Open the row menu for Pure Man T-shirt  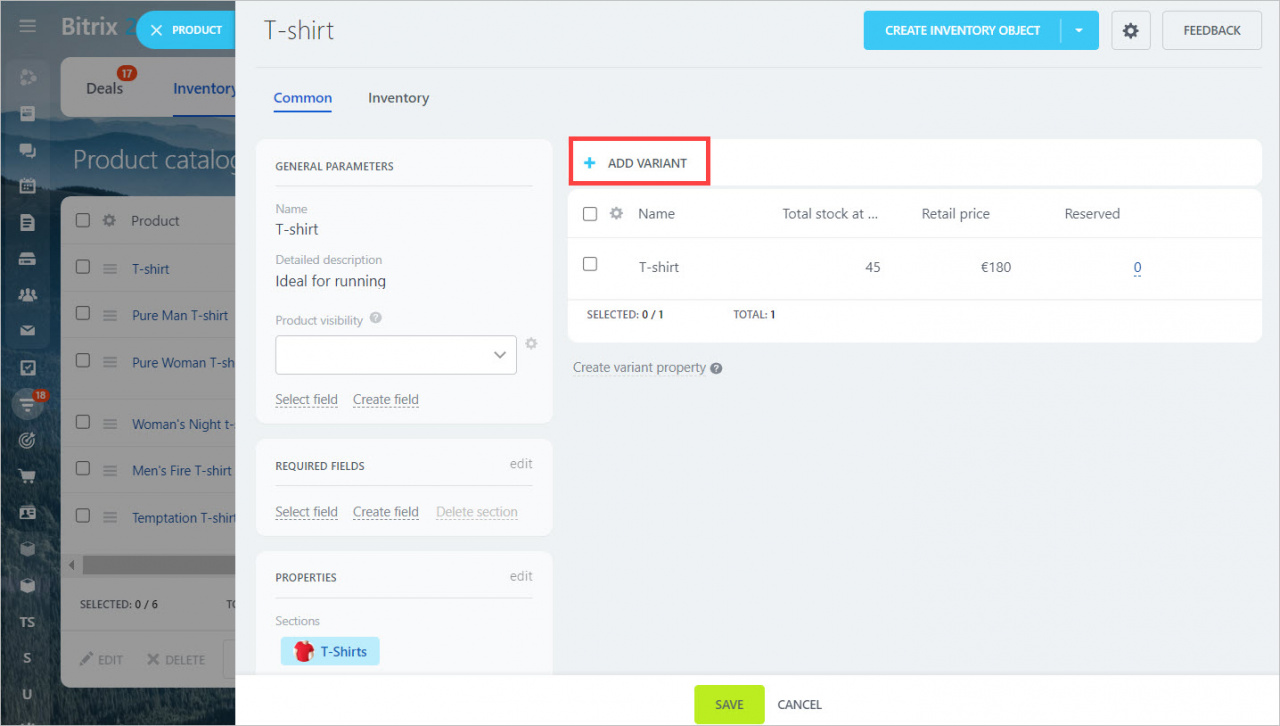pyautogui.click(x=110, y=315)
